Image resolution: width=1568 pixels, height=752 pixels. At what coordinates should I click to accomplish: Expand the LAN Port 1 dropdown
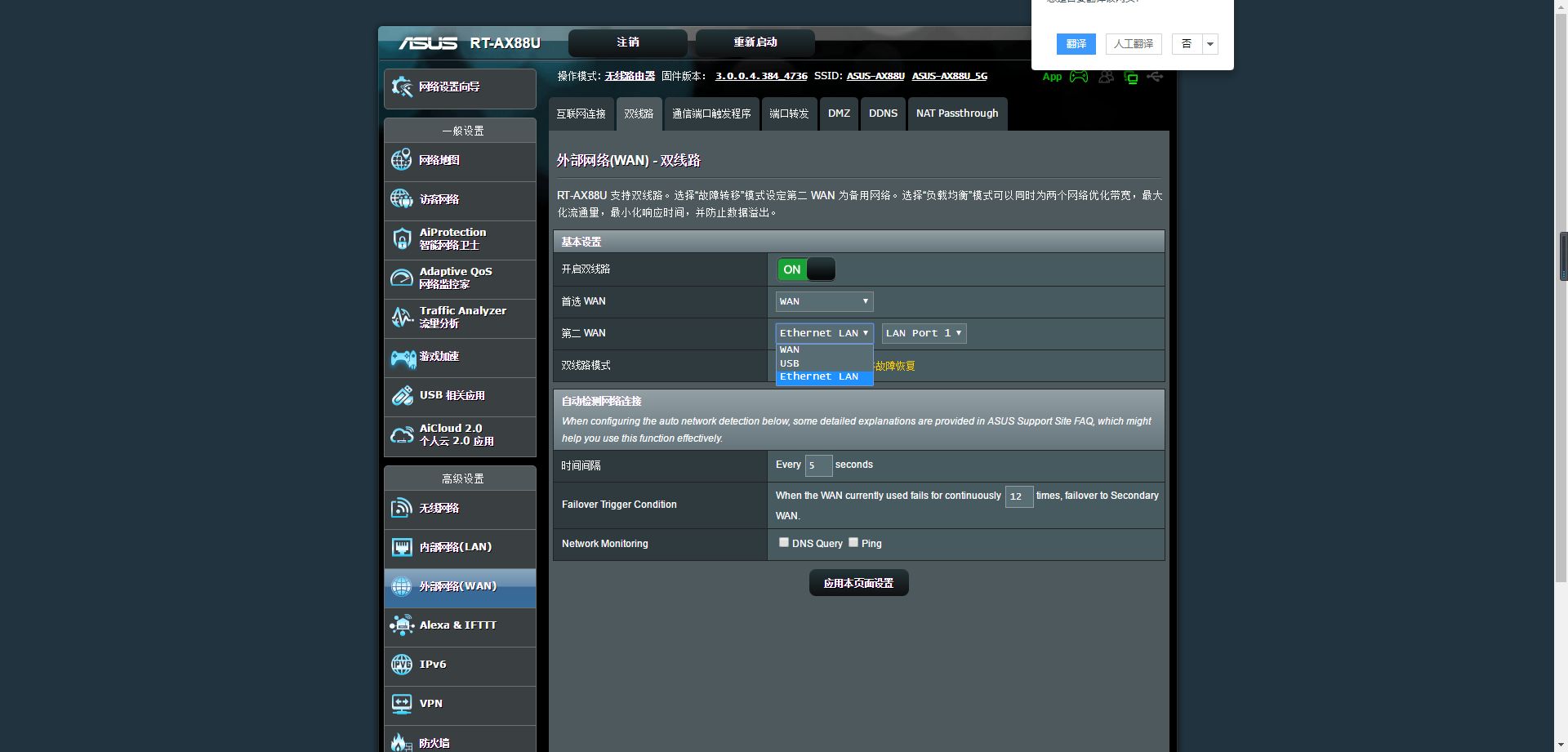click(x=924, y=333)
